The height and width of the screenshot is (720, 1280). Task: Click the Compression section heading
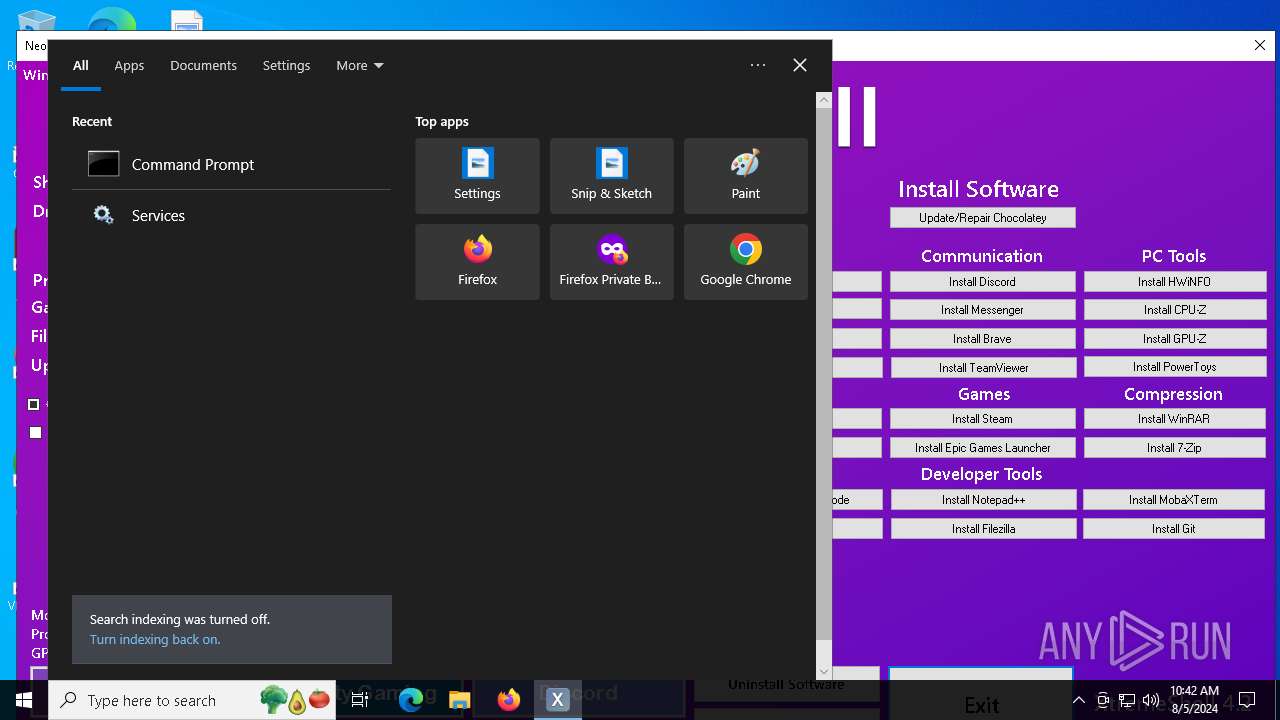1173,394
